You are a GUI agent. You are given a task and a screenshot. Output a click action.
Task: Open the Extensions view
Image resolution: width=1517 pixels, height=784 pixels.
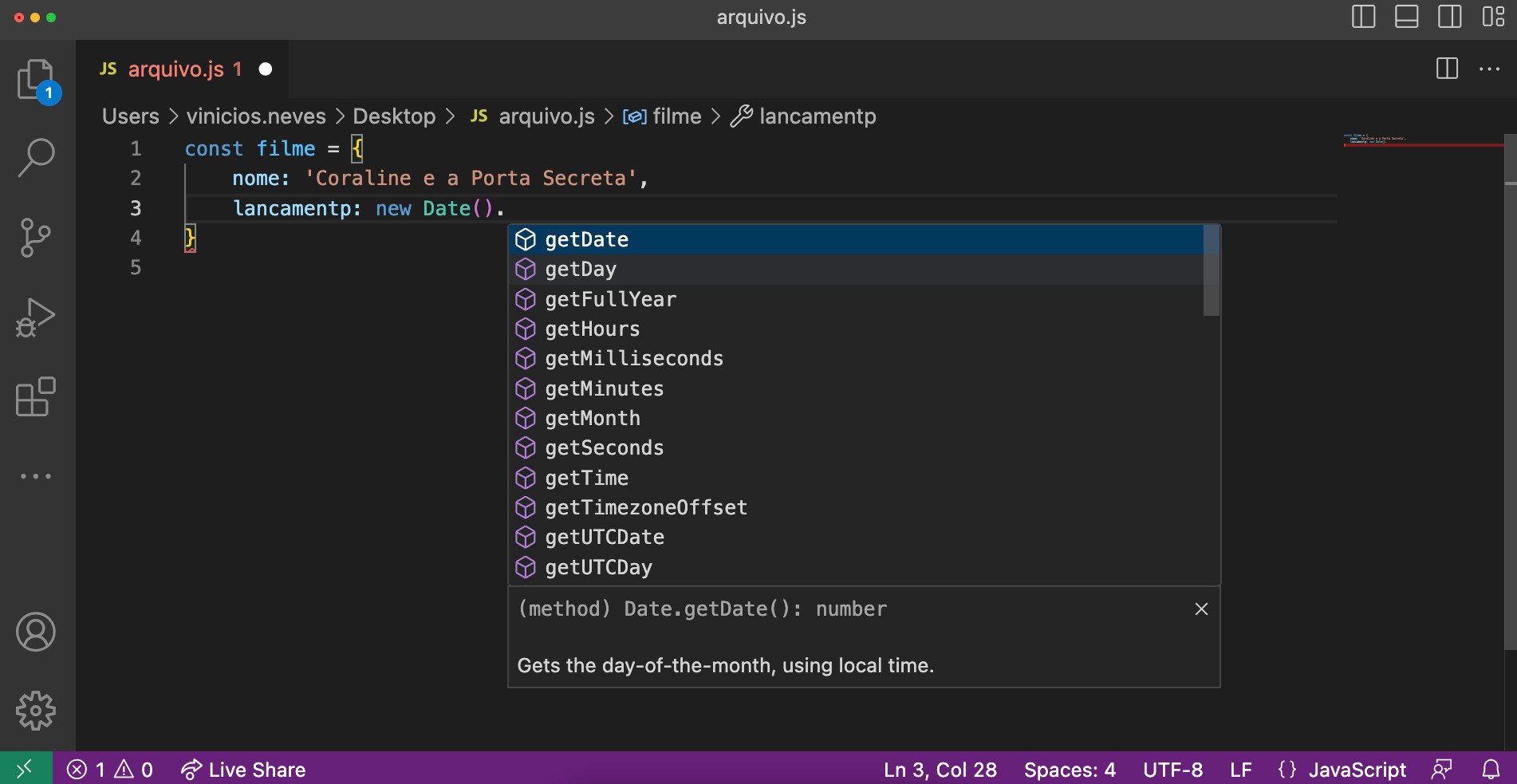pyautogui.click(x=36, y=396)
